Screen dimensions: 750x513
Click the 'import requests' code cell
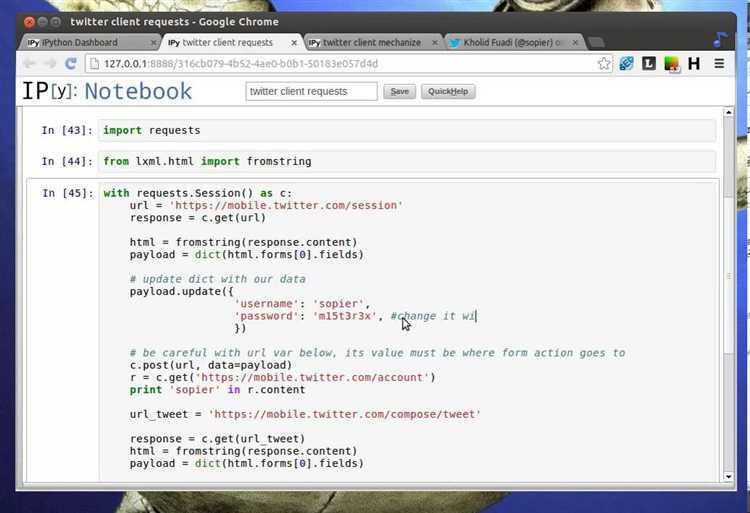(x=407, y=130)
